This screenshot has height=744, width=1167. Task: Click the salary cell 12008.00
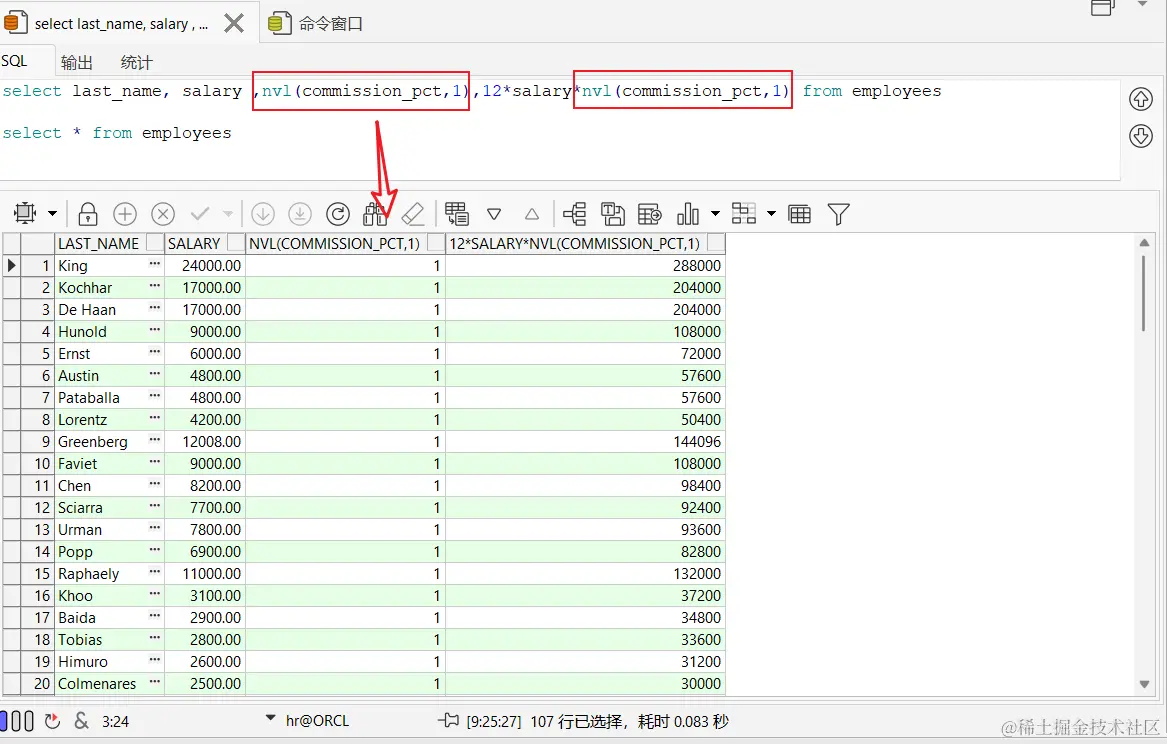point(205,441)
